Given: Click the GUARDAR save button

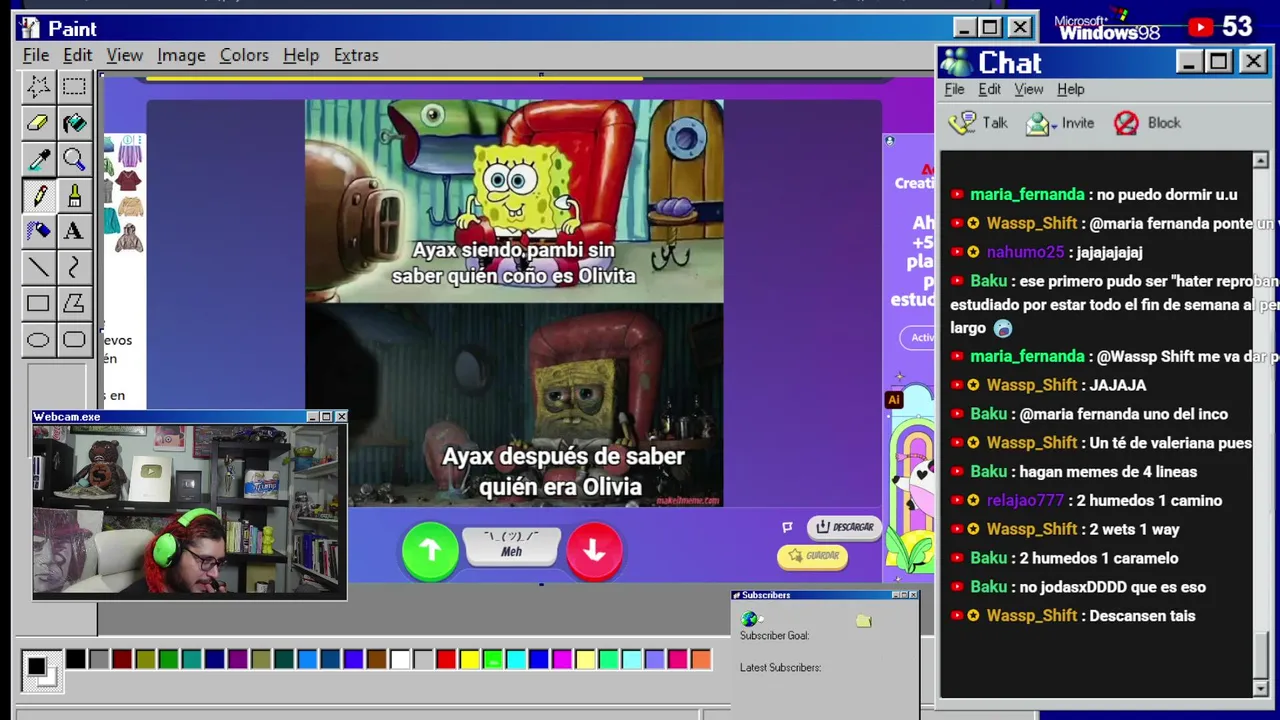Looking at the screenshot, I should coord(812,556).
